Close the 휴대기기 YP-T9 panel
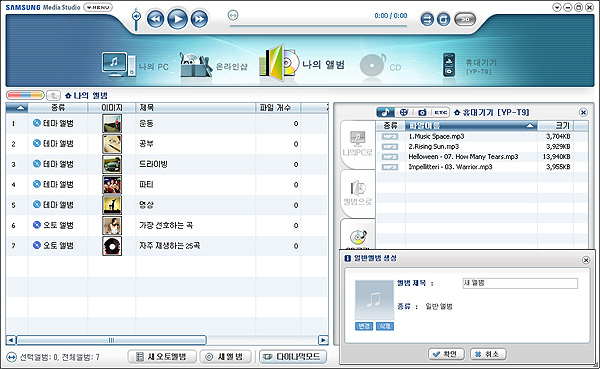This screenshot has width=600, height=369. click(583, 112)
